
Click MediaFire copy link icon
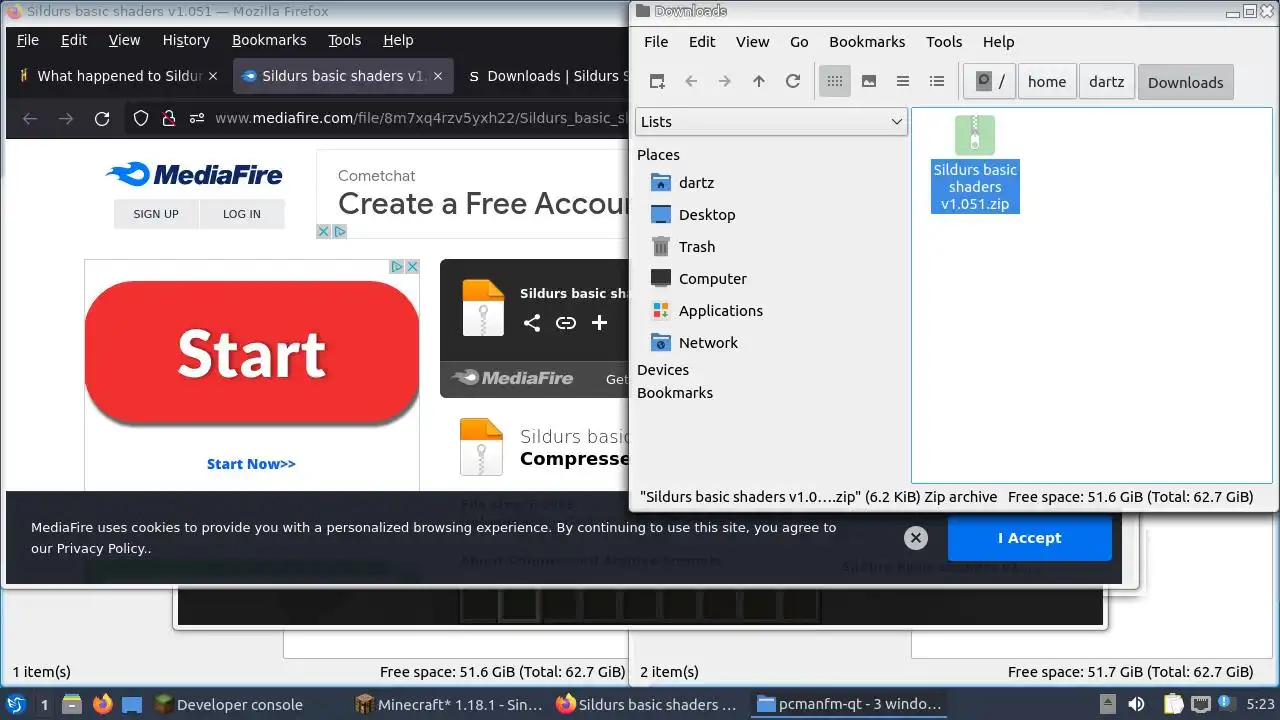tap(566, 322)
